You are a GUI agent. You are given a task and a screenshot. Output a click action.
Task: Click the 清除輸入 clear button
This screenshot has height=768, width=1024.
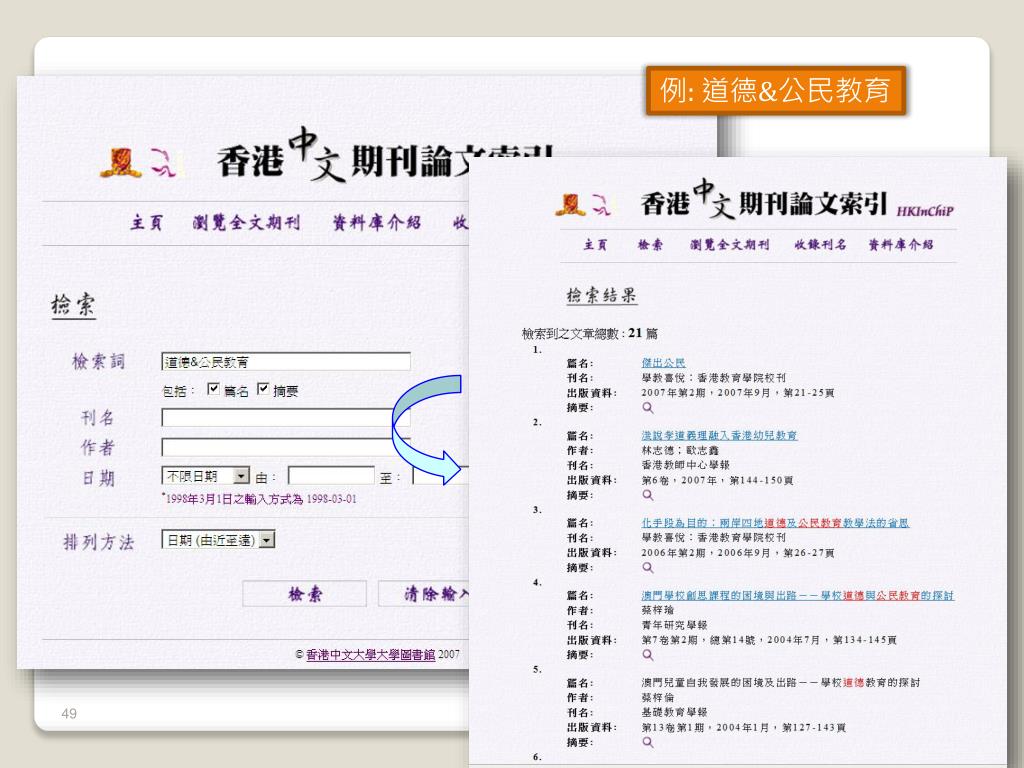click(423, 594)
